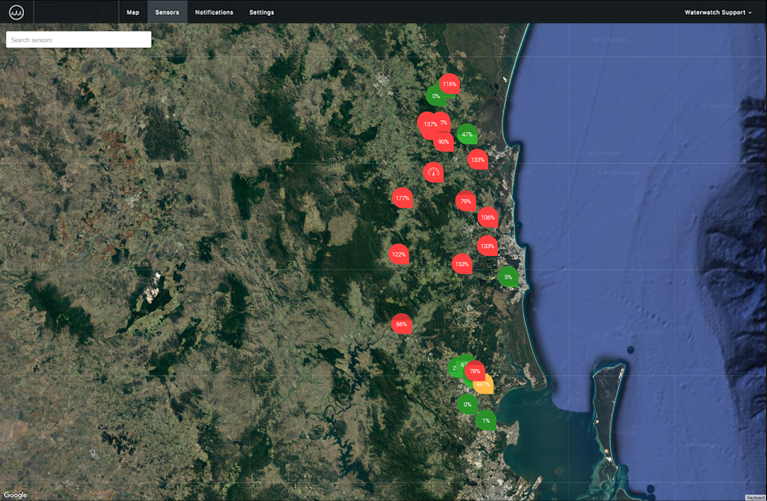Click the red 122% sensor marker
The image size is (767, 501).
(398, 254)
